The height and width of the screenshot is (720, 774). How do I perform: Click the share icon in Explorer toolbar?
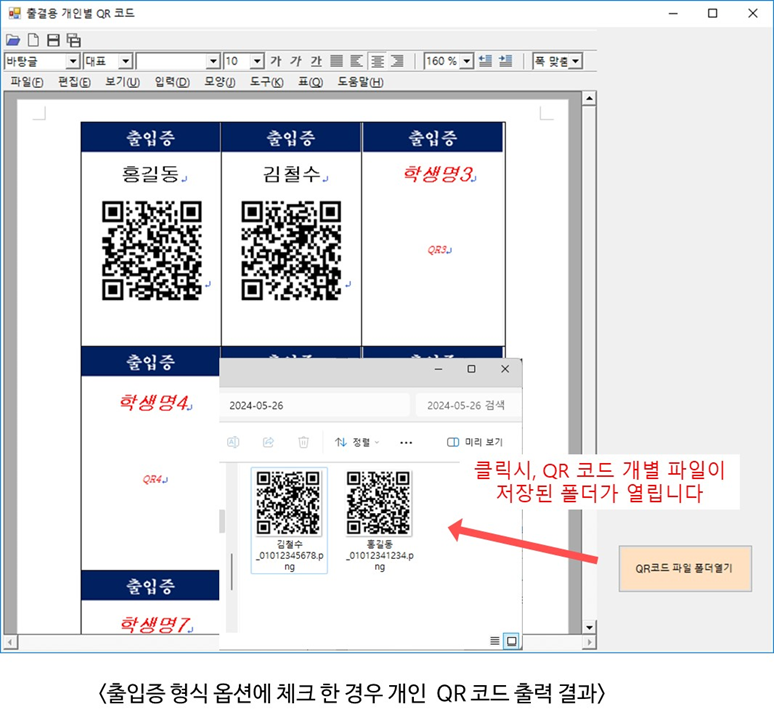pyautogui.click(x=268, y=442)
